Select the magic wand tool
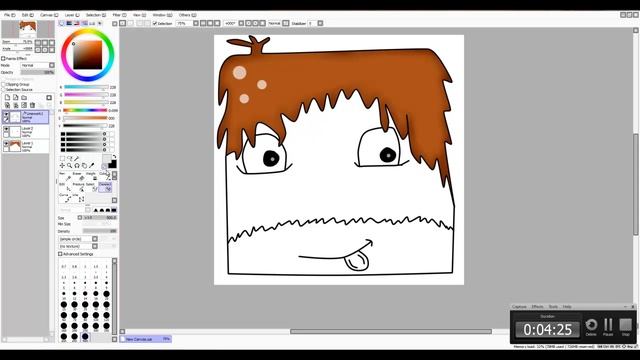Viewport: 640px width, 360px height. 76,158
